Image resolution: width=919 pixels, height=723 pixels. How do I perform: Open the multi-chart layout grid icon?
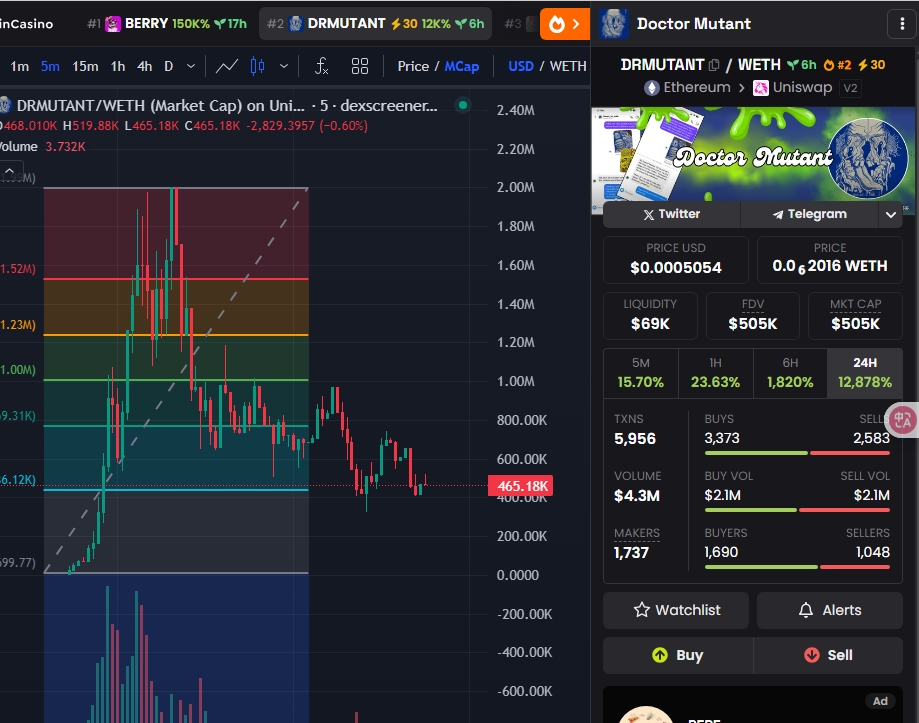360,66
